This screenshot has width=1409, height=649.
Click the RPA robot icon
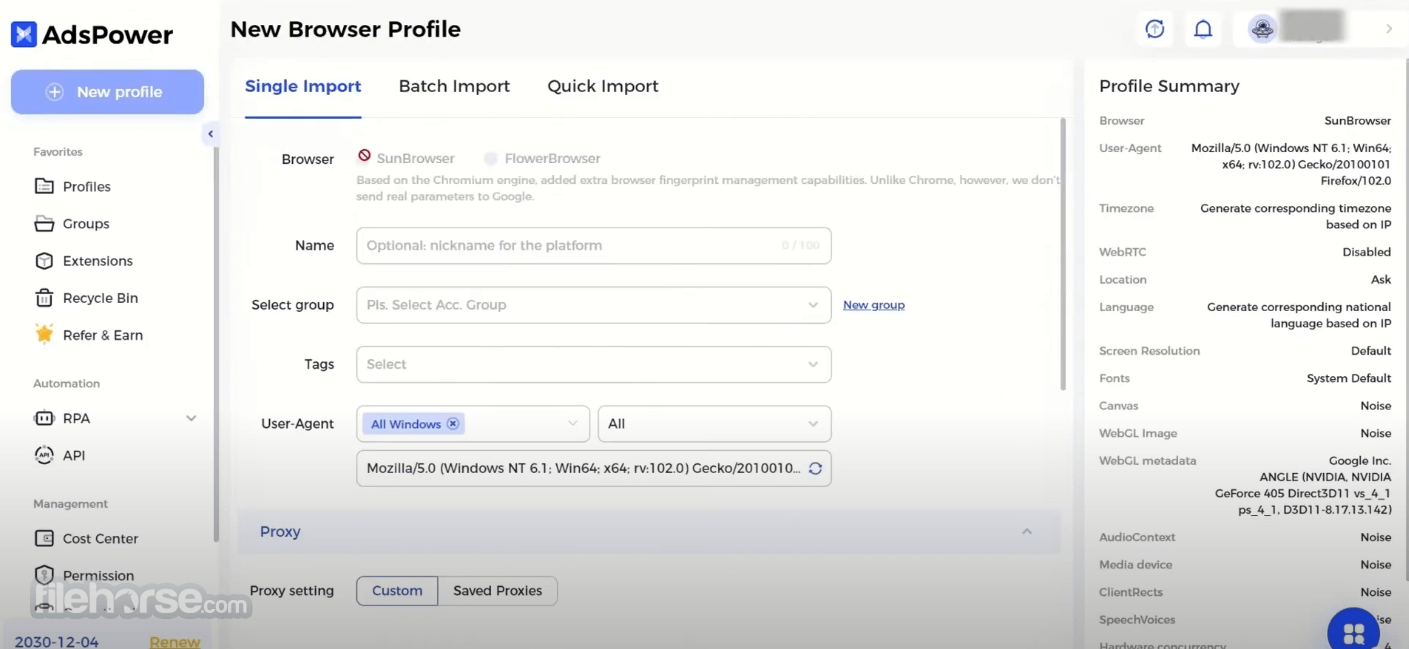coord(44,418)
